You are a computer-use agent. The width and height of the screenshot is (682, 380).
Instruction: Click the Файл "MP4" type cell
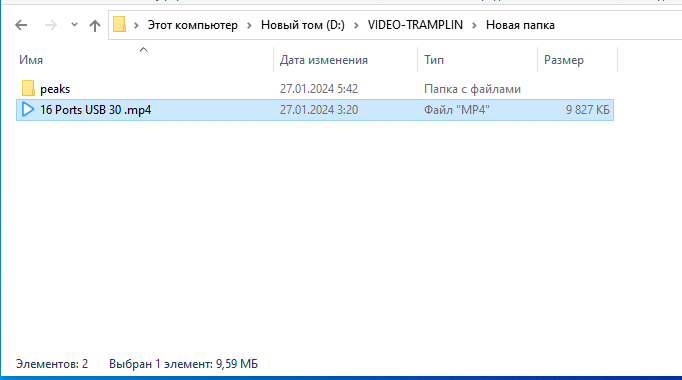[x=457, y=110]
